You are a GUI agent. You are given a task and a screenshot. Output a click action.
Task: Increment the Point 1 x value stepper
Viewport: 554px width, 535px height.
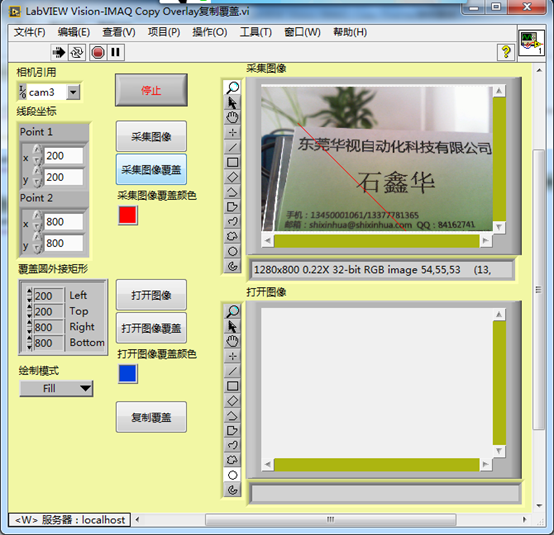coord(37,150)
